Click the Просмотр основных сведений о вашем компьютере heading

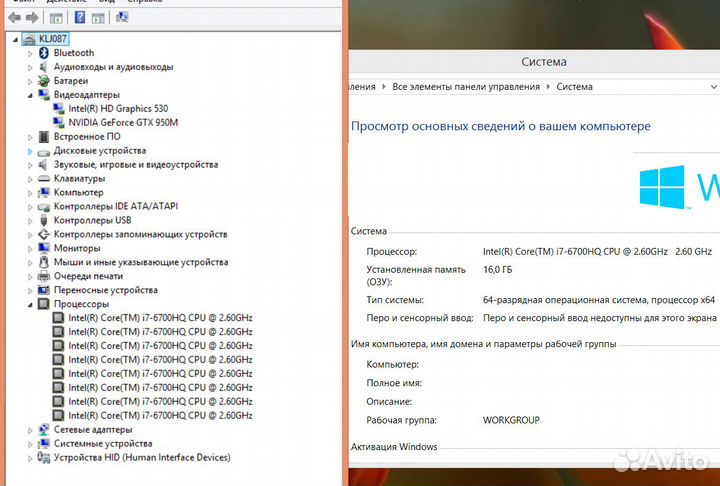(501, 126)
